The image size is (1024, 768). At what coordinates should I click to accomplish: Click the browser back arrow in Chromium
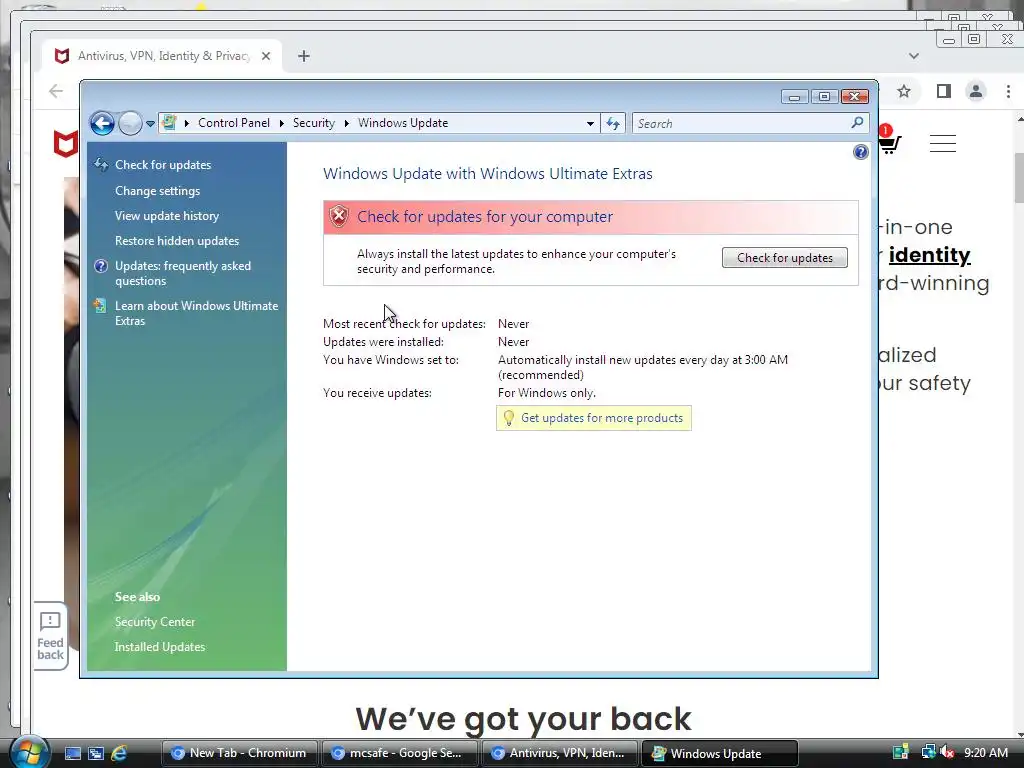coord(56,91)
